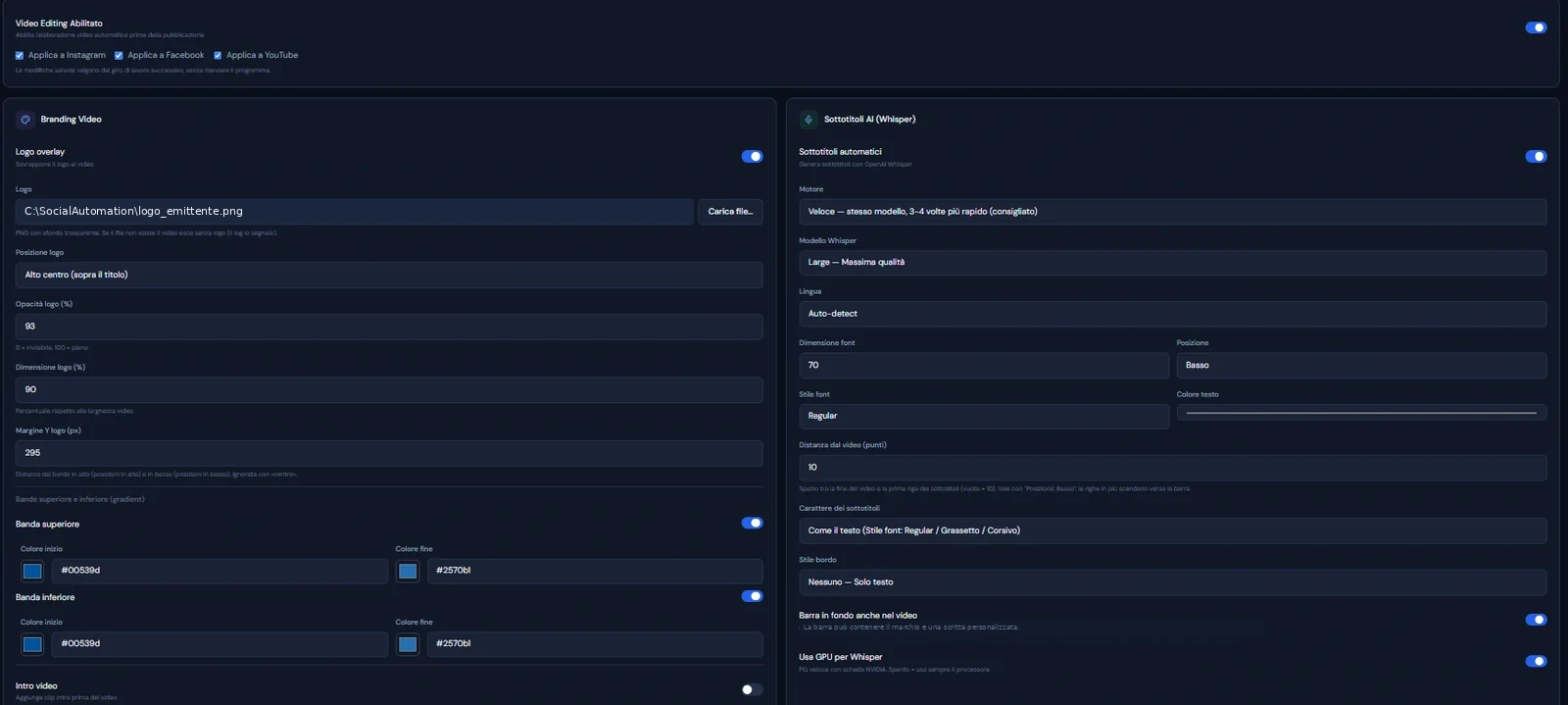Uncheck Applica a YouTube

tap(218, 56)
